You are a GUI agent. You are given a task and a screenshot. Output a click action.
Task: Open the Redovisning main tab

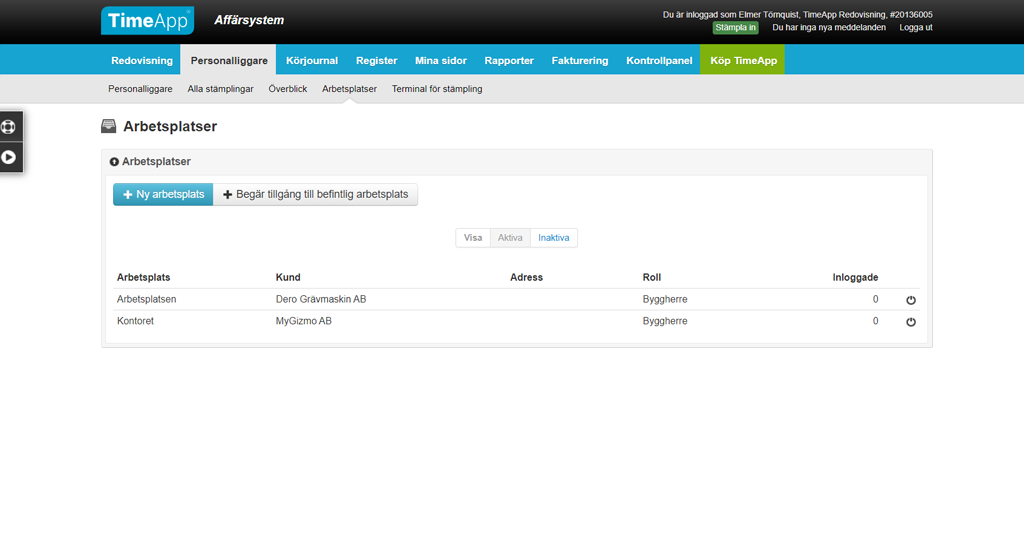(142, 60)
